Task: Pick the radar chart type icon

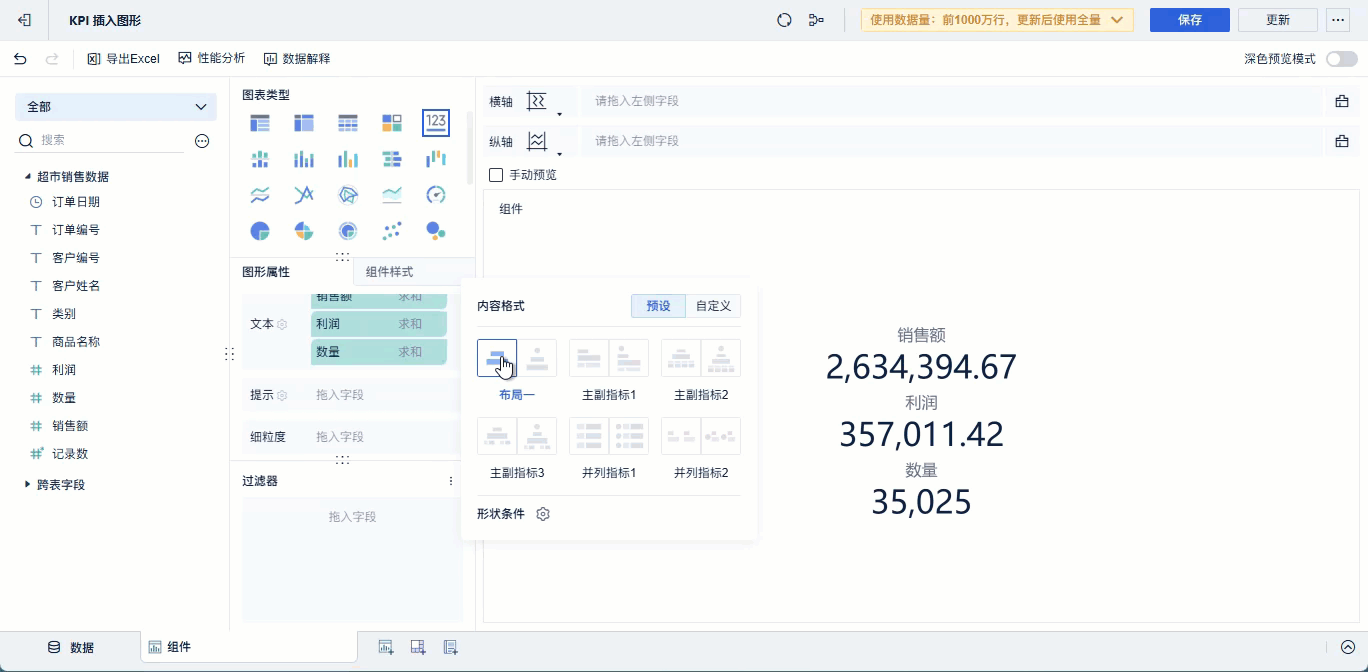Action: (348, 194)
